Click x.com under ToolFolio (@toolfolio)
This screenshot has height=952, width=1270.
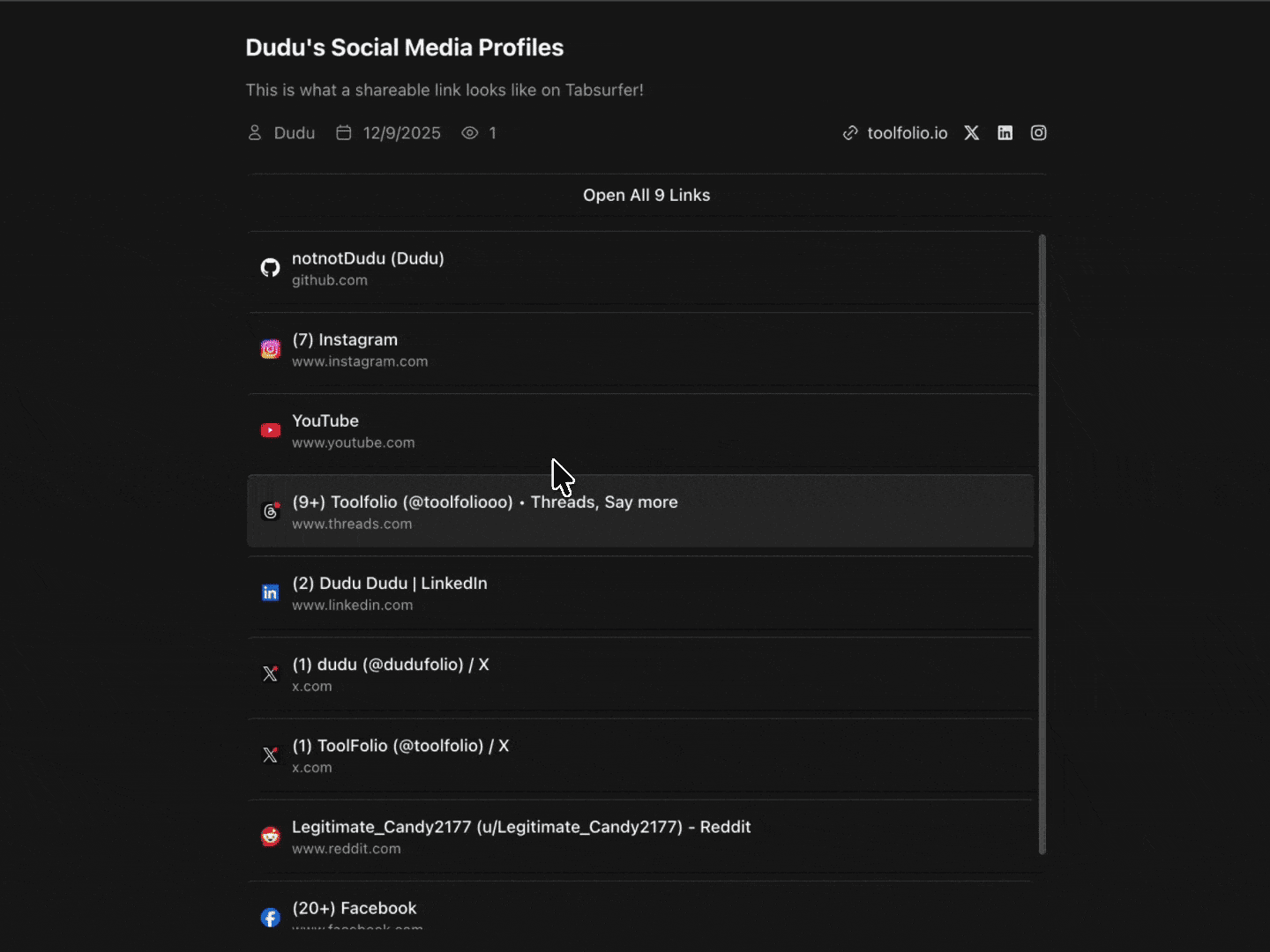(312, 768)
